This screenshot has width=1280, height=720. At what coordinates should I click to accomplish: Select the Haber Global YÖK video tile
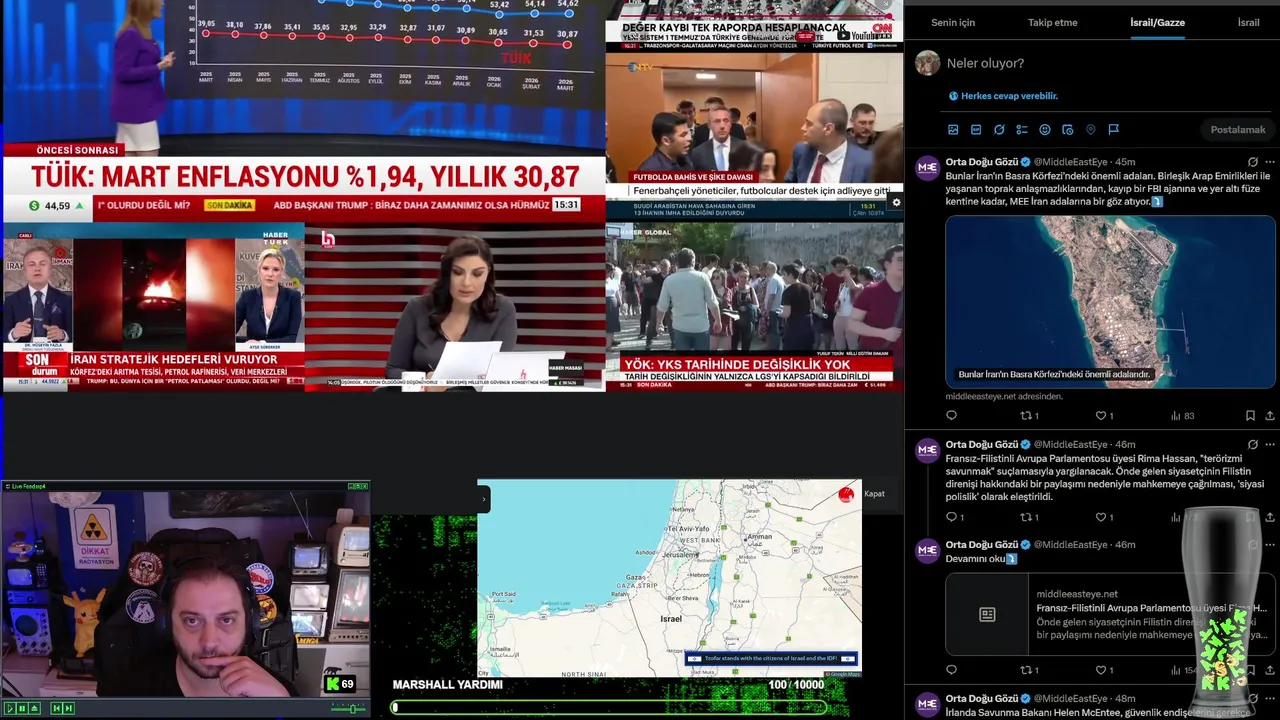tap(754, 306)
